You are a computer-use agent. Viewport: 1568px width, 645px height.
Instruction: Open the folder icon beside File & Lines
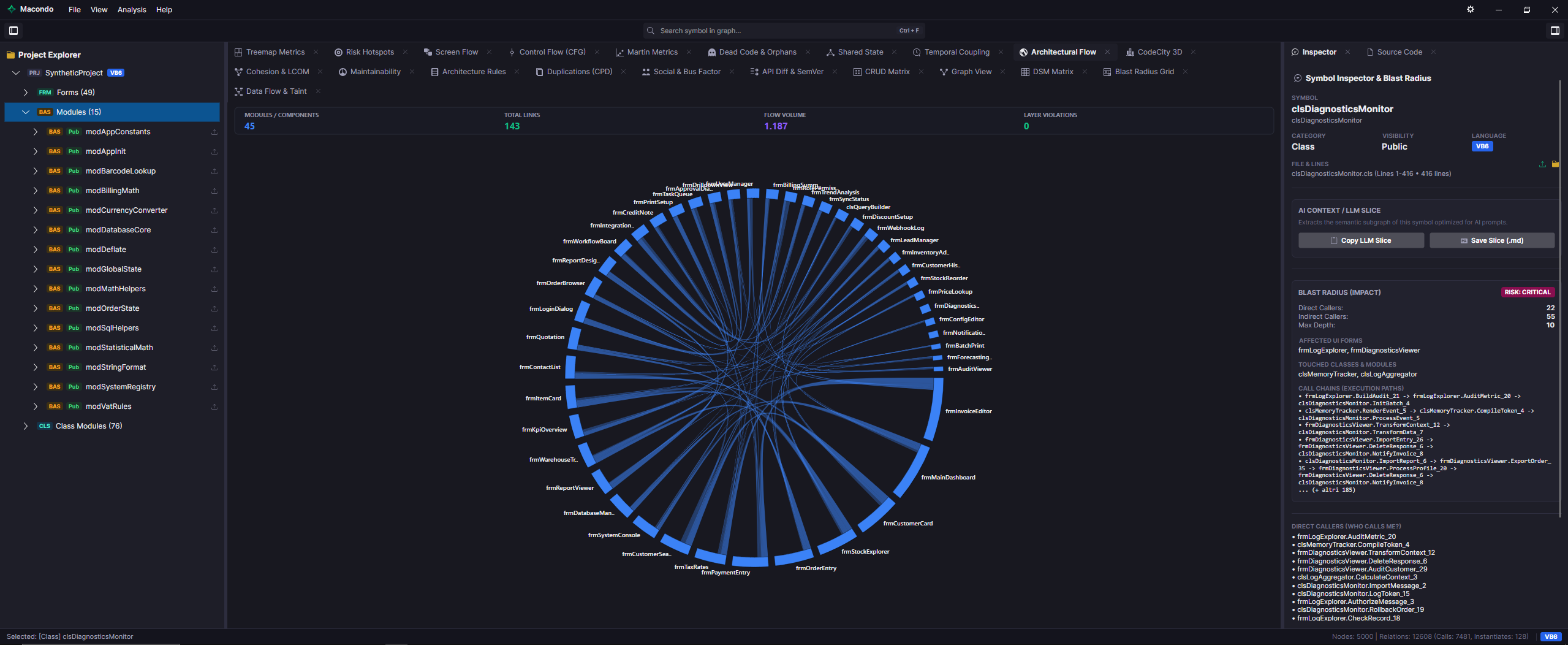(x=1555, y=164)
